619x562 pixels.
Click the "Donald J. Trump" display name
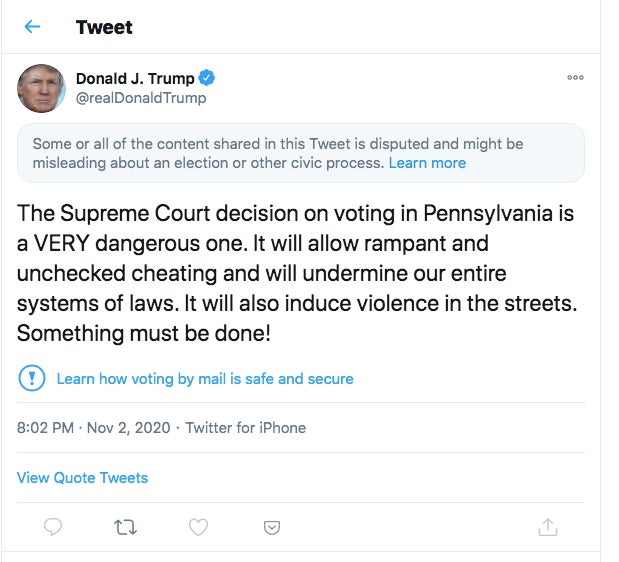click(x=136, y=79)
